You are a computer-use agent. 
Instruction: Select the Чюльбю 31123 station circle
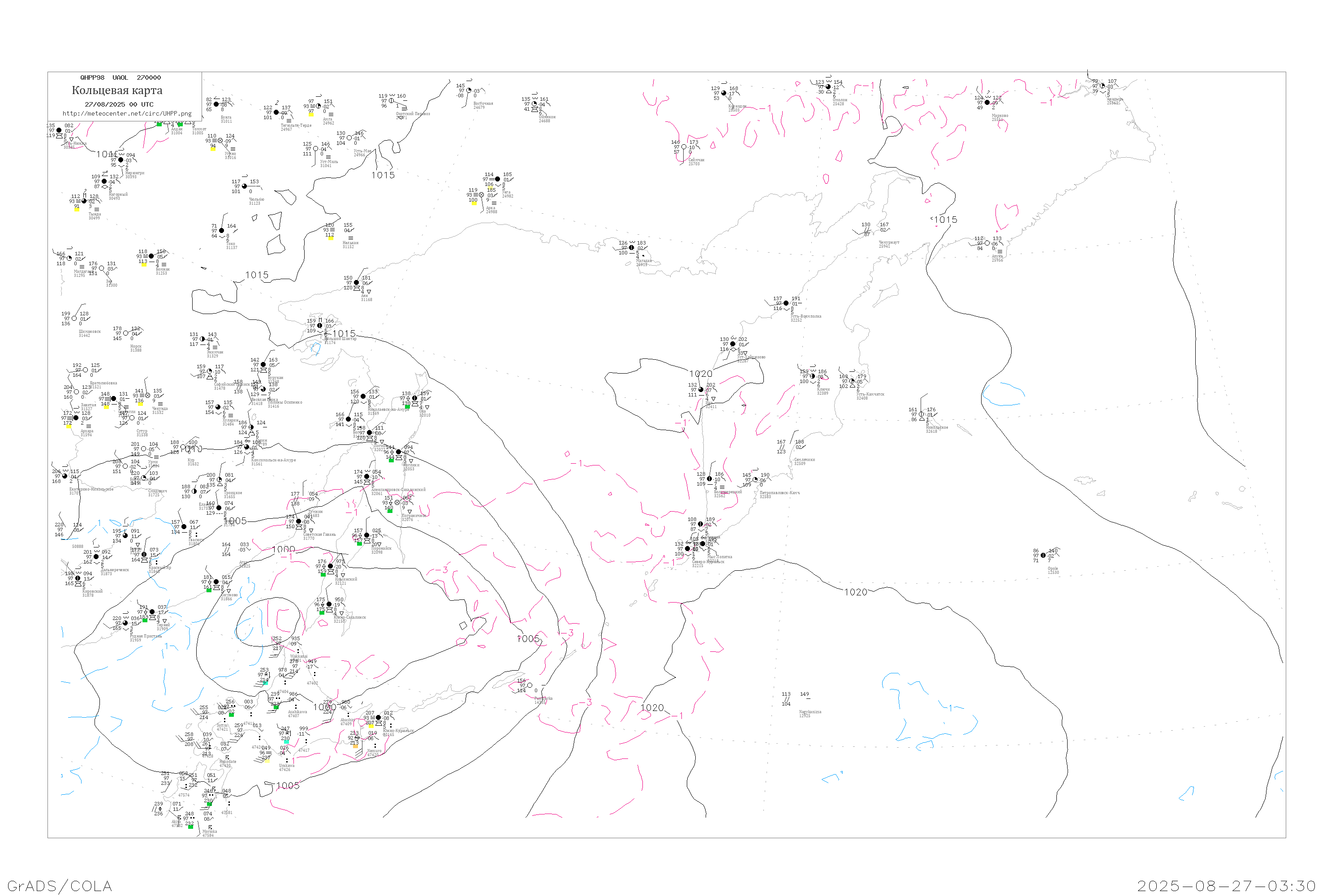(245, 186)
